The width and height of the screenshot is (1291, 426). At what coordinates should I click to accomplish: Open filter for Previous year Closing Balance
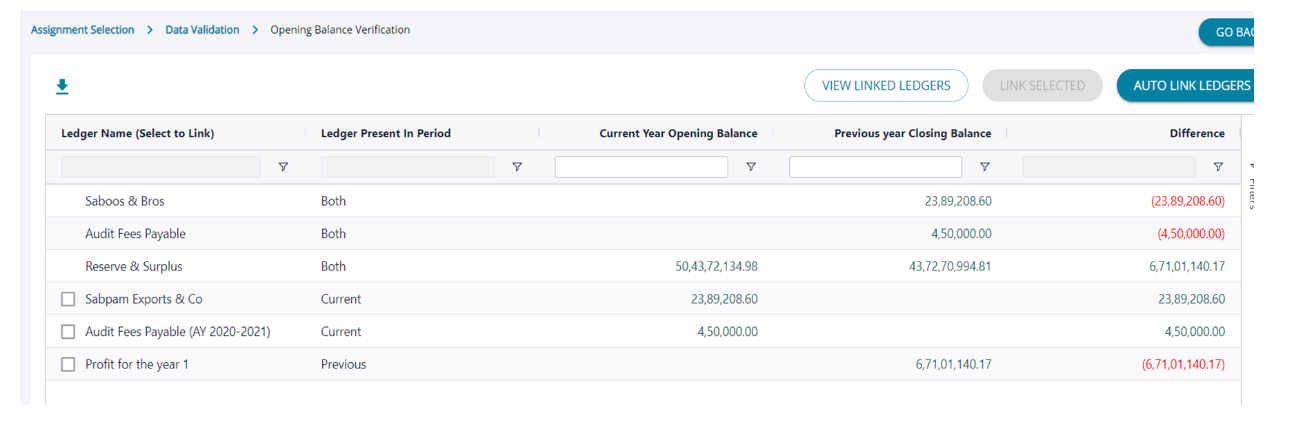pyautogui.click(x=985, y=167)
